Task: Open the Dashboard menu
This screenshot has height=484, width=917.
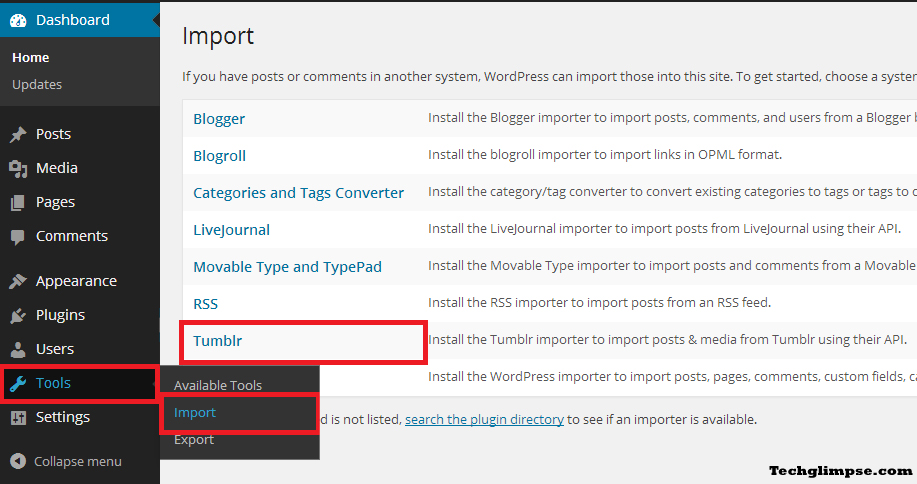Action: click(73, 20)
